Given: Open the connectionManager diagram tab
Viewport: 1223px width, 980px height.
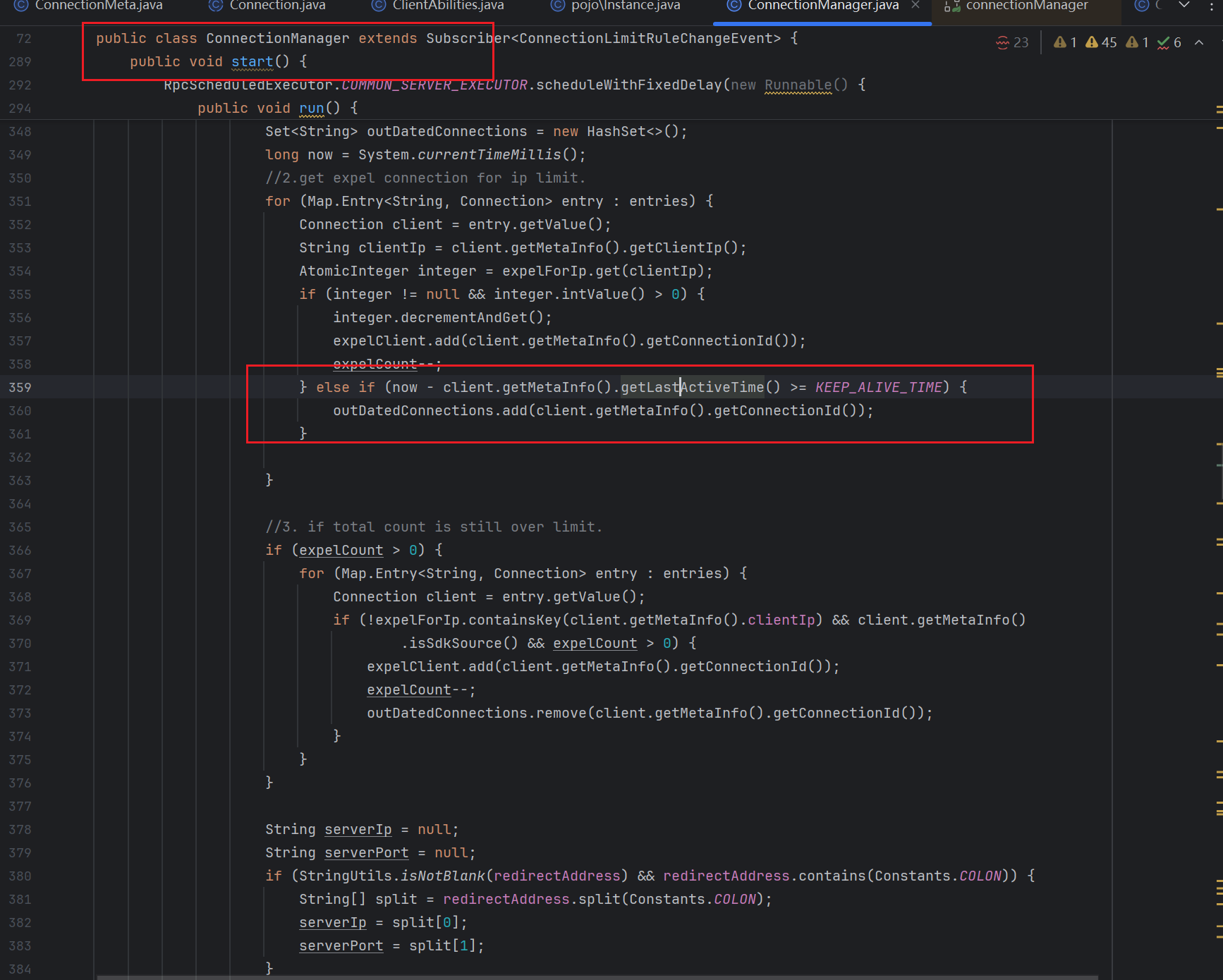Looking at the screenshot, I should (x=1026, y=6).
